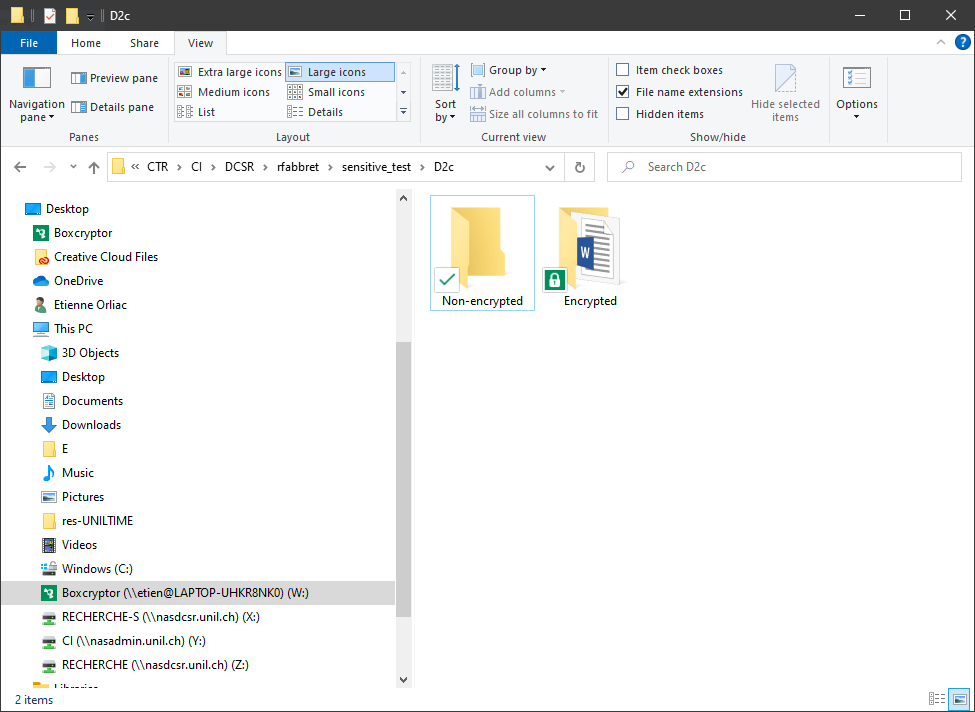This screenshot has height=712, width=975.
Task: Expand the address bar history dropdown
Action: coord(550,167)
